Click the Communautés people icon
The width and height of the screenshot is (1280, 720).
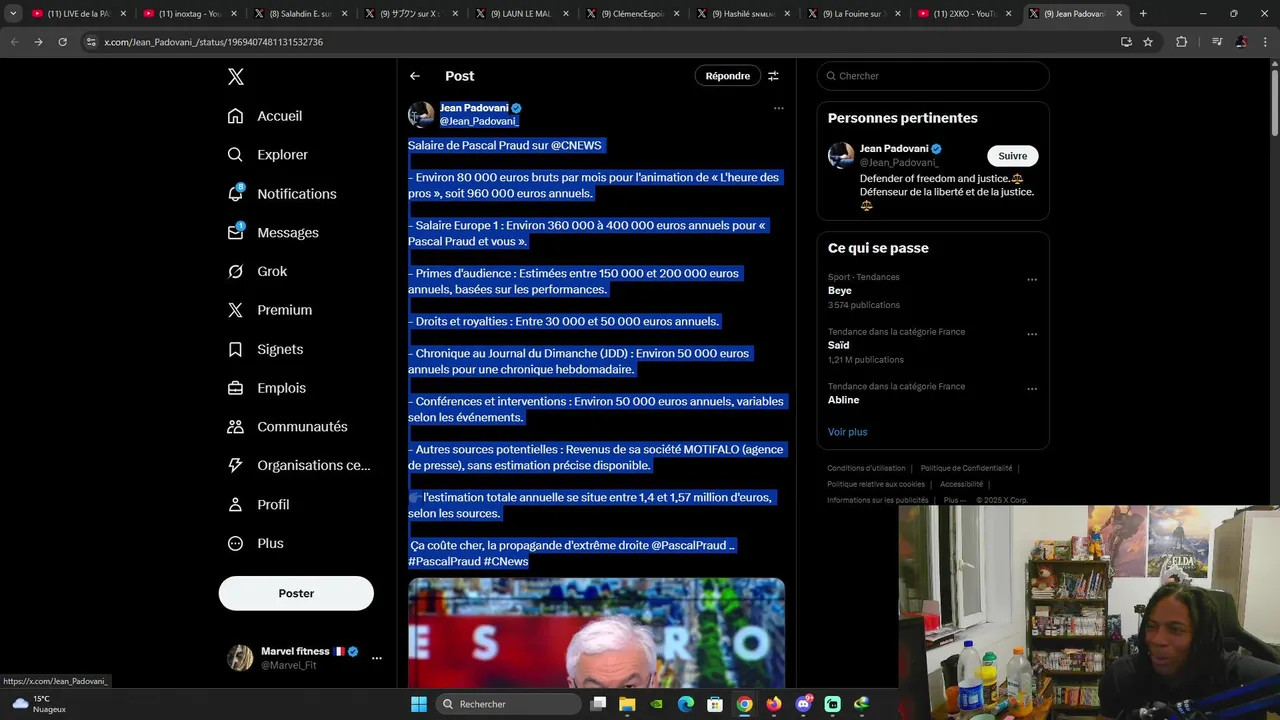pos(235,427)
